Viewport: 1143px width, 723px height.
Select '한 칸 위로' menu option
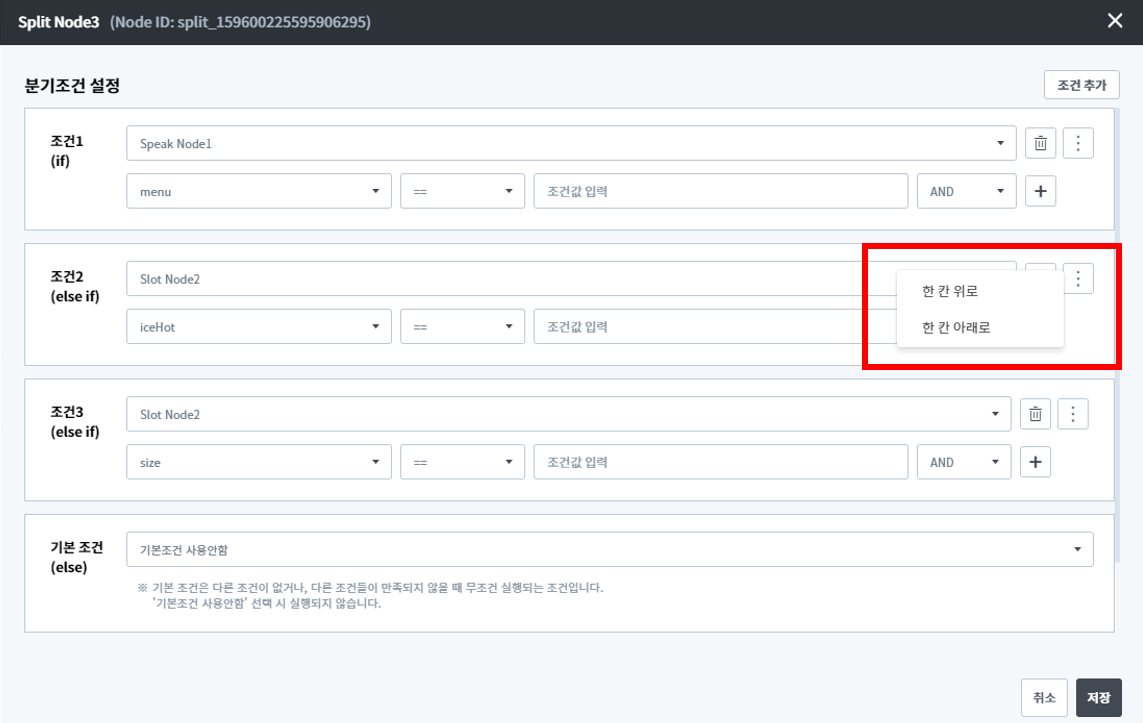tap(949, 292)
